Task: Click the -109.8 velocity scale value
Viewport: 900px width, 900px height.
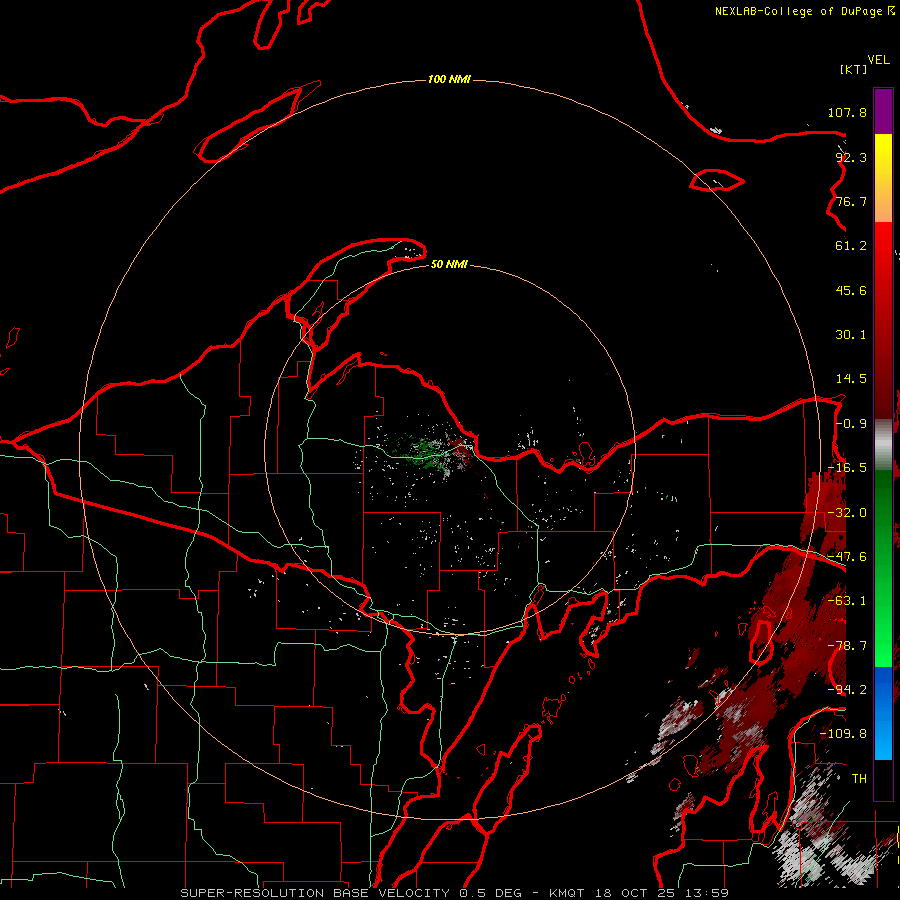Action: click(843, 734)
